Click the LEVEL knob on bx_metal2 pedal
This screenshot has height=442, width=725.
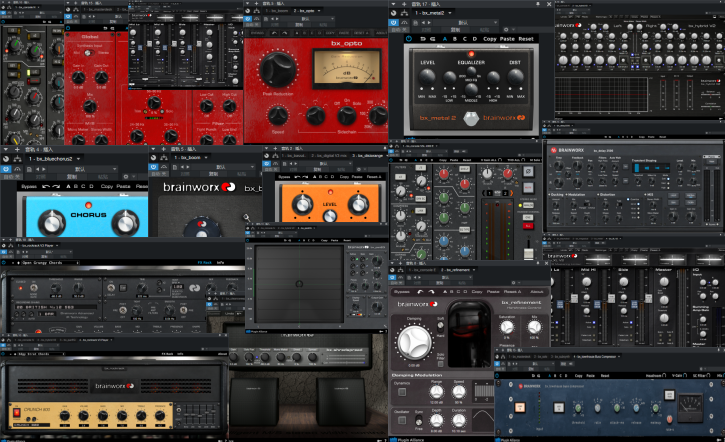pyautogui.click(x=427, y=77)
